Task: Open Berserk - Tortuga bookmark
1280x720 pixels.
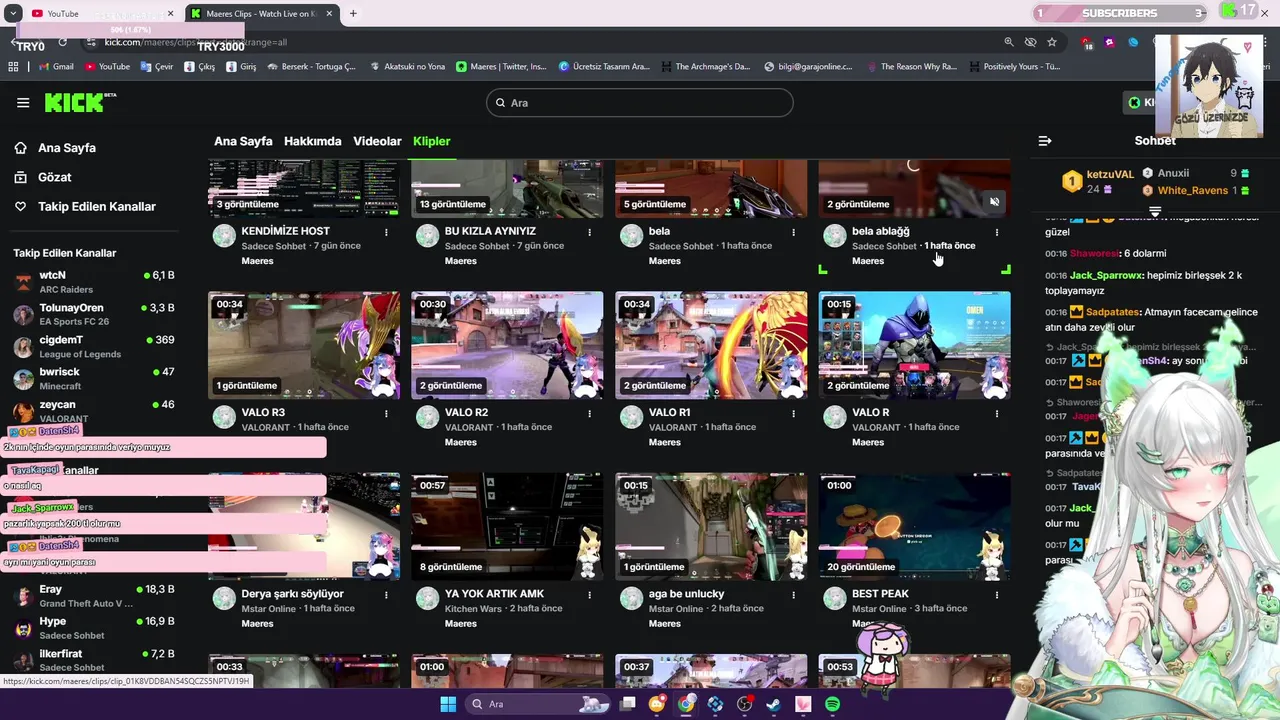Action: click(311, 67)
